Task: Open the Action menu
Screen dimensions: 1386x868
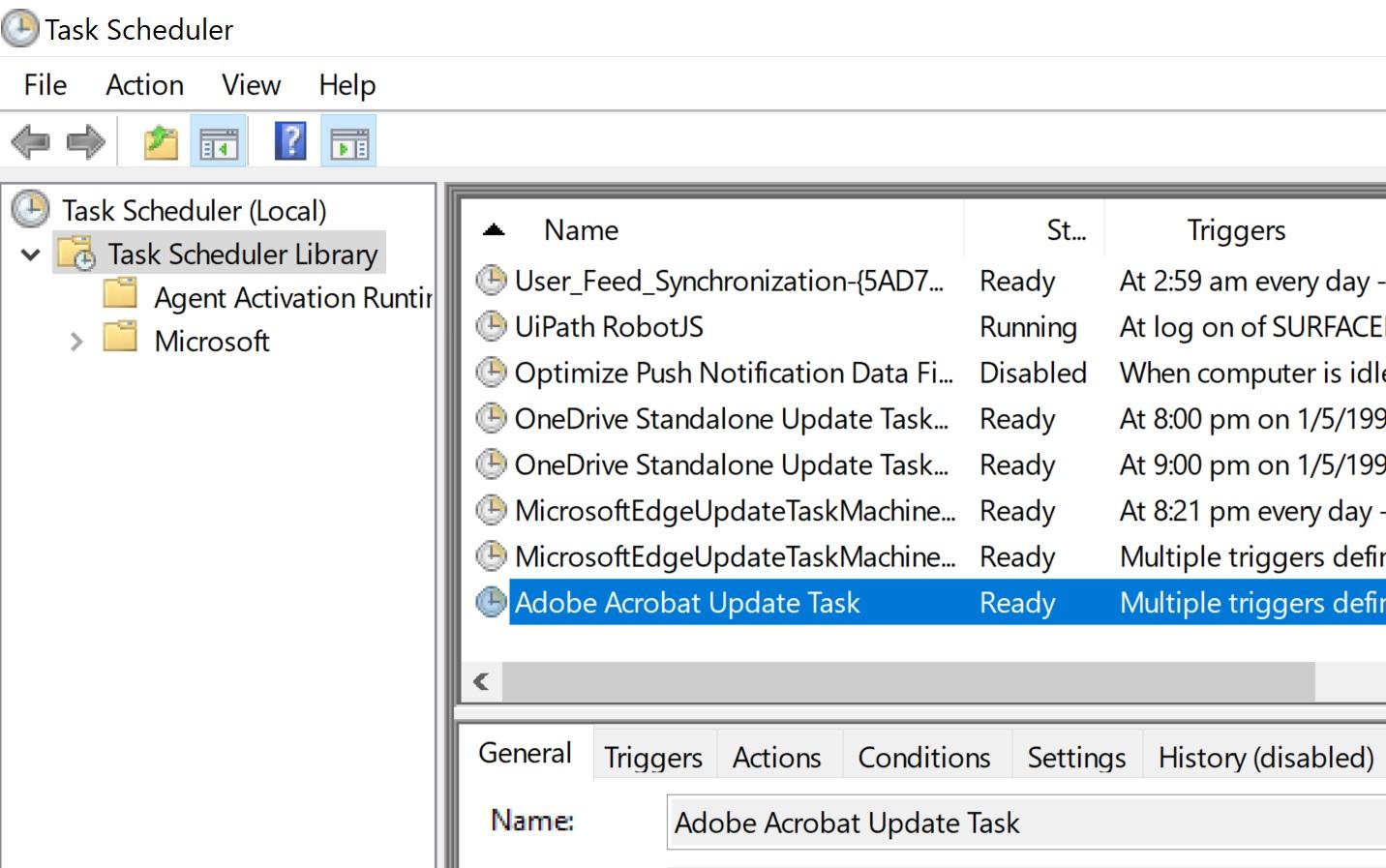Action: click(x=144, y=85)
